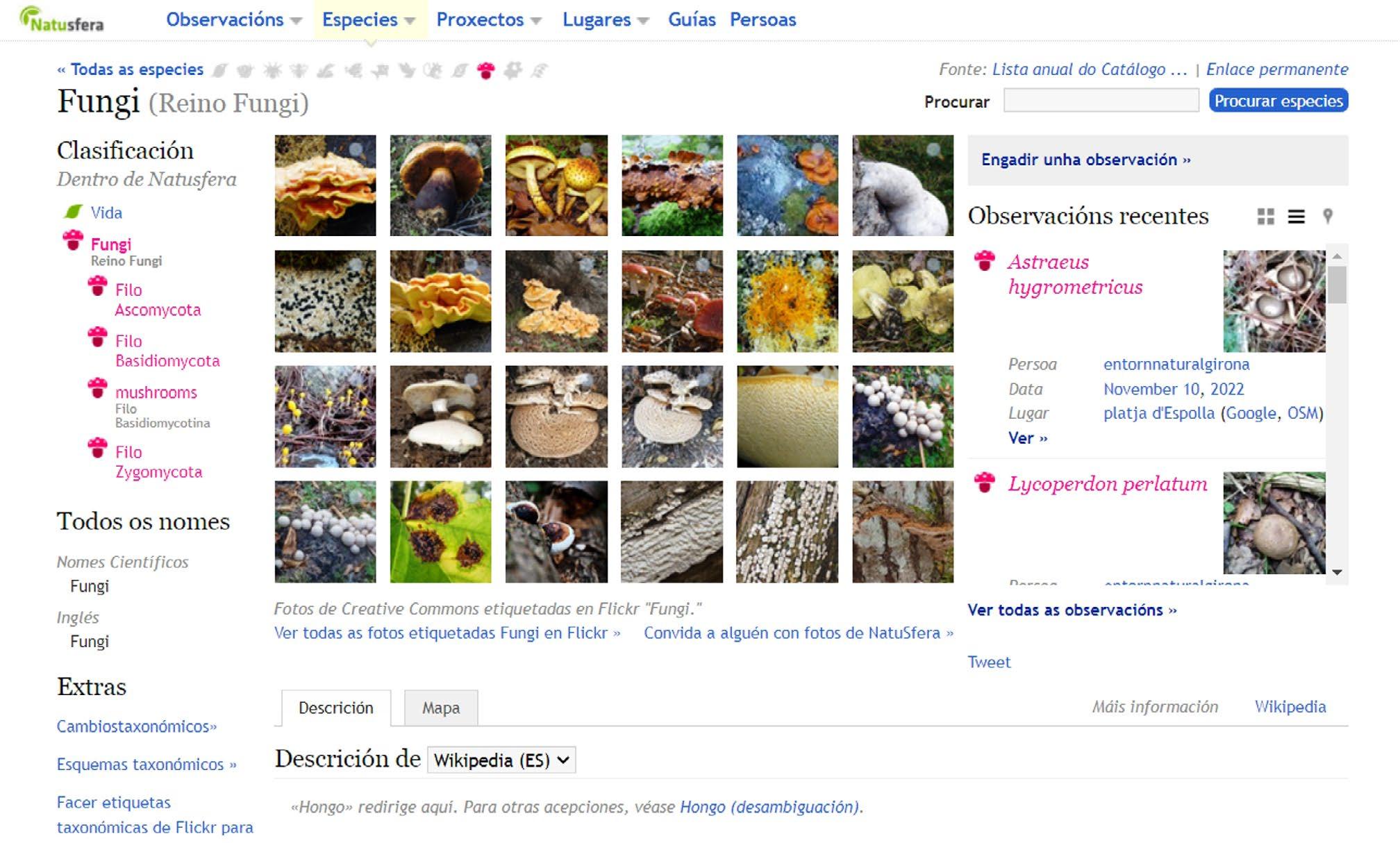This screenshot has width=1400, height=843.
Task: Select the snail (mollusks) taxon icon
Action: click(x=245, y=70)
